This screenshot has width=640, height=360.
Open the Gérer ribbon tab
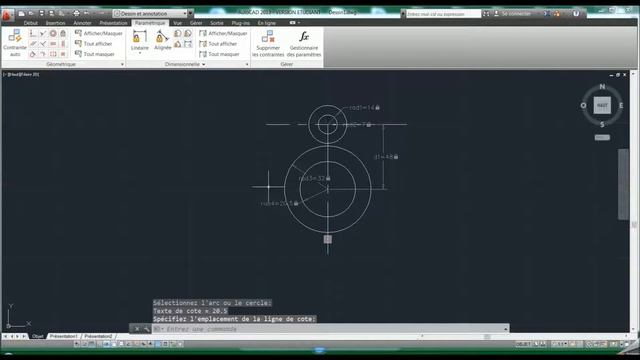click(x=196, y=23)
